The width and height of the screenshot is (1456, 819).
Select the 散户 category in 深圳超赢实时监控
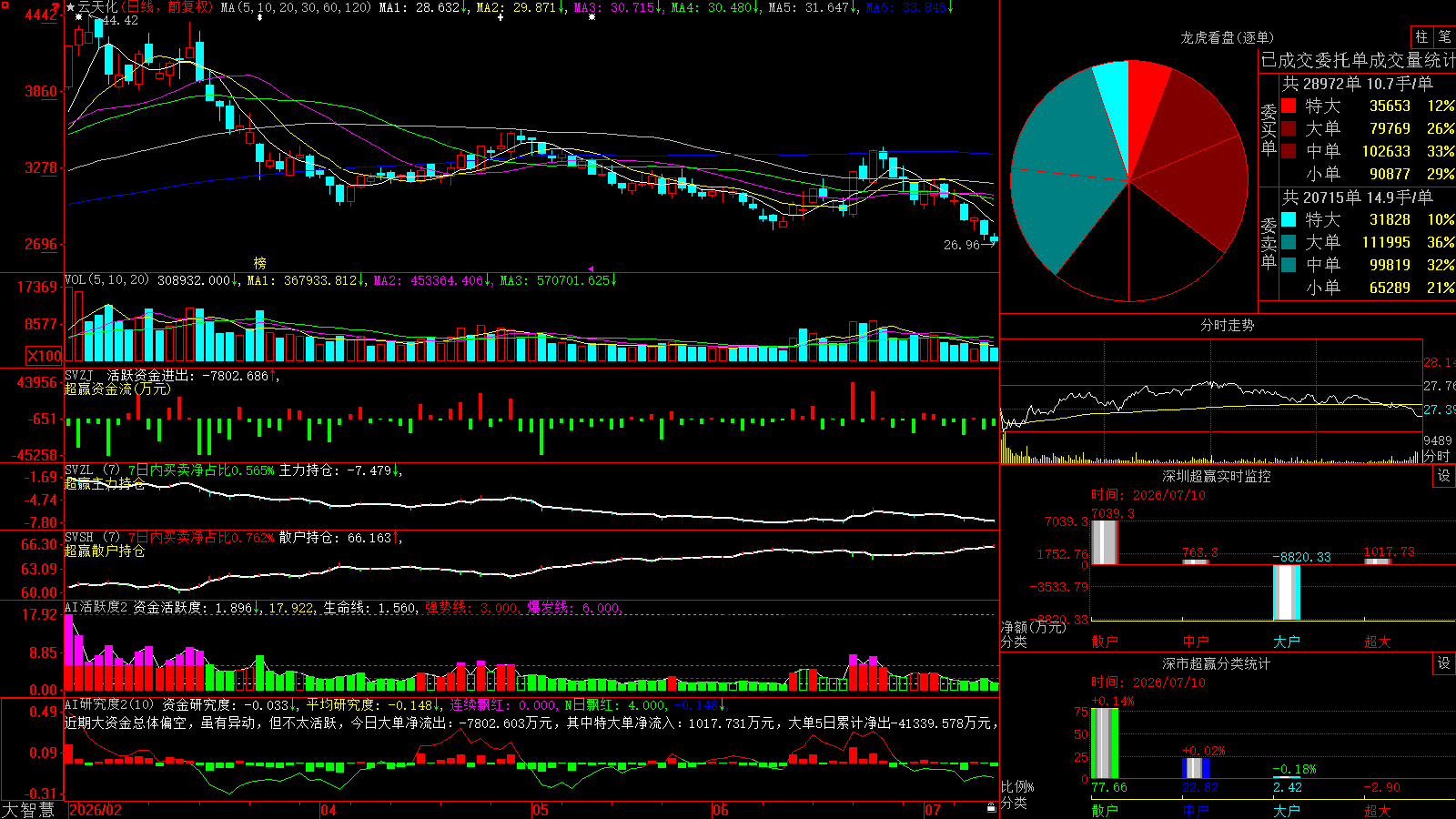coord(1105,642)
